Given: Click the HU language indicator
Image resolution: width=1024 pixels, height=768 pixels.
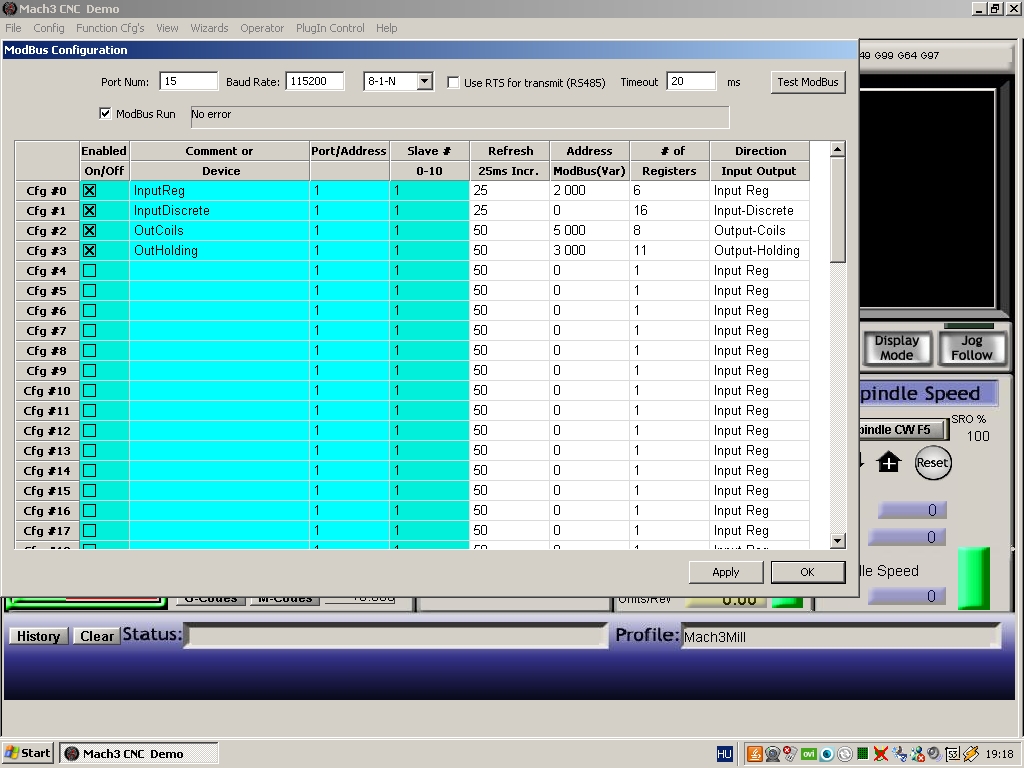Looking at the screenshot, I should 725,754.
